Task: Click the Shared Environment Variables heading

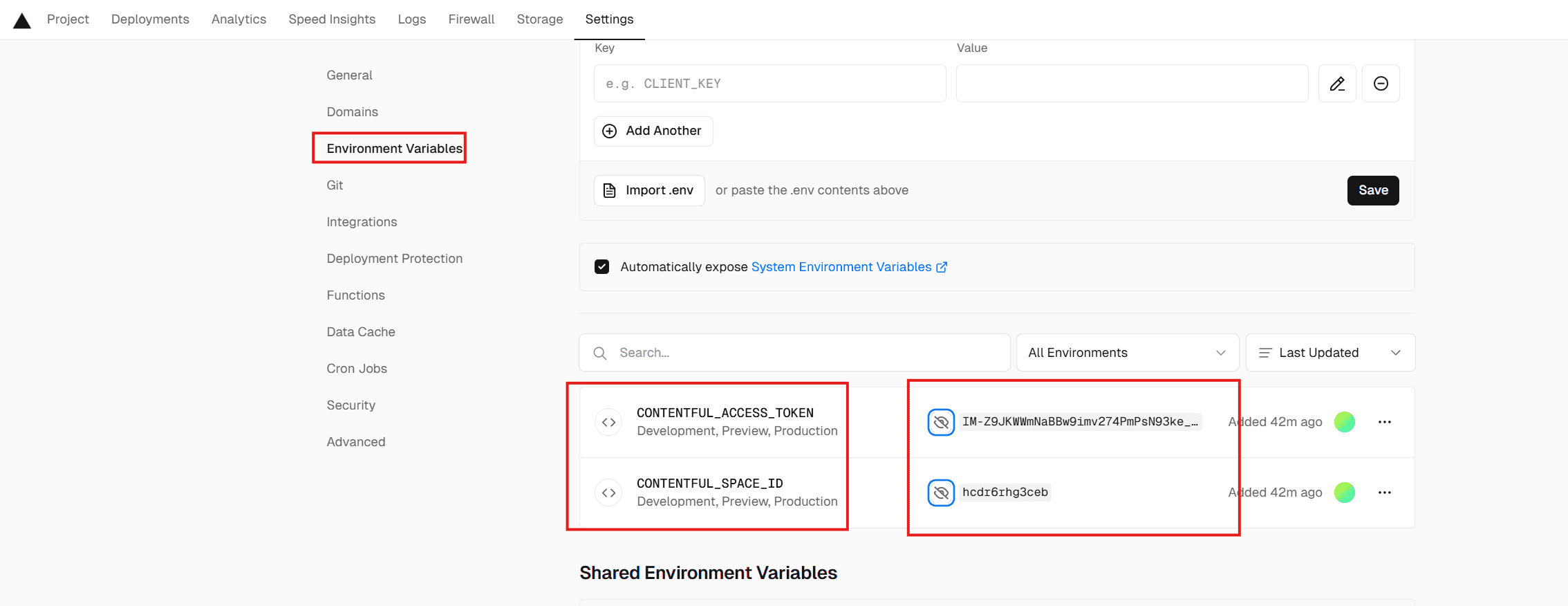Action: (x=708, y=573)
